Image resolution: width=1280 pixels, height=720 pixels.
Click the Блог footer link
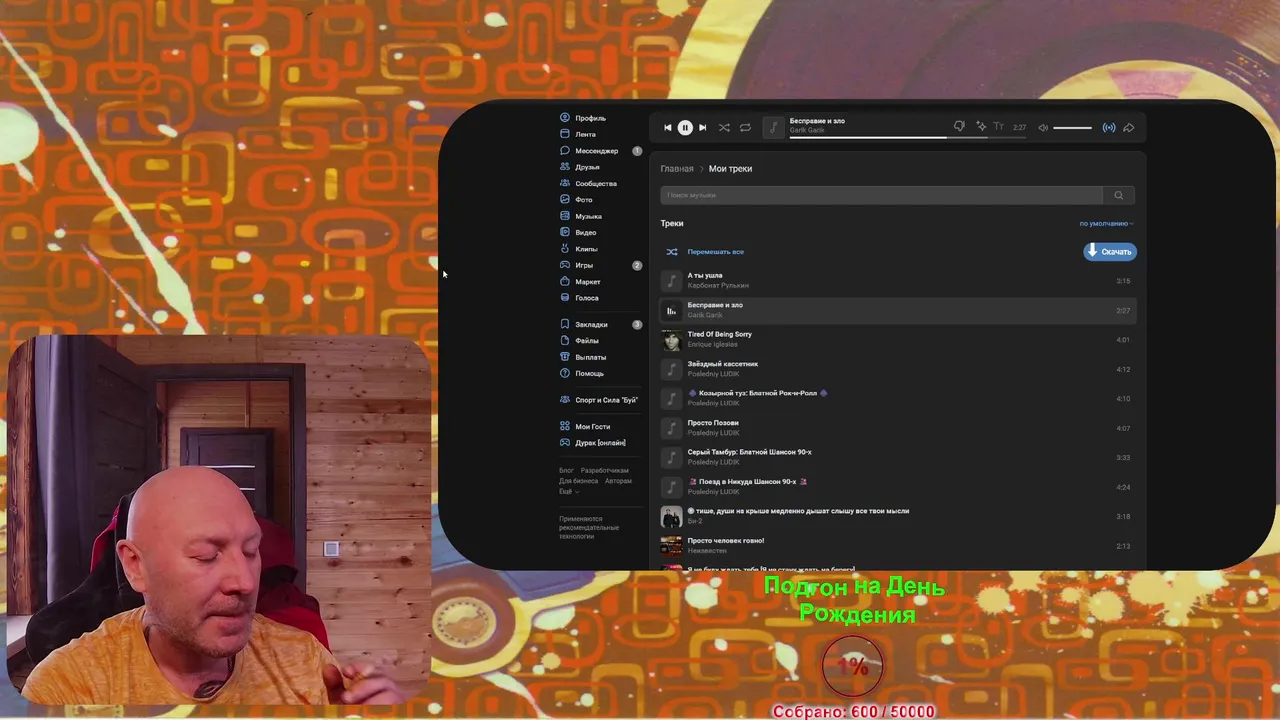point(566,471)
